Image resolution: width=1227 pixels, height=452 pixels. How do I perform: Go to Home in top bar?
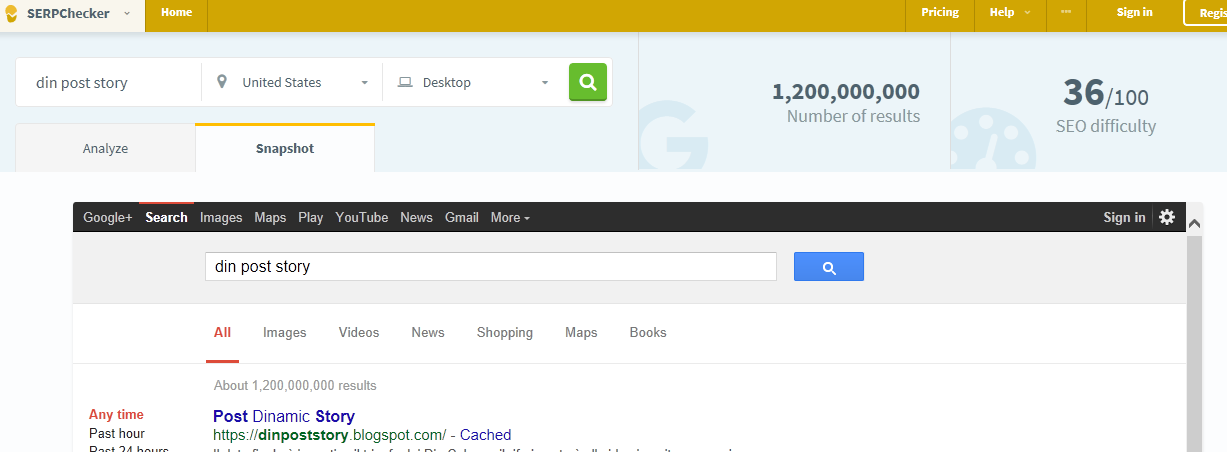(x=176, y=12)
